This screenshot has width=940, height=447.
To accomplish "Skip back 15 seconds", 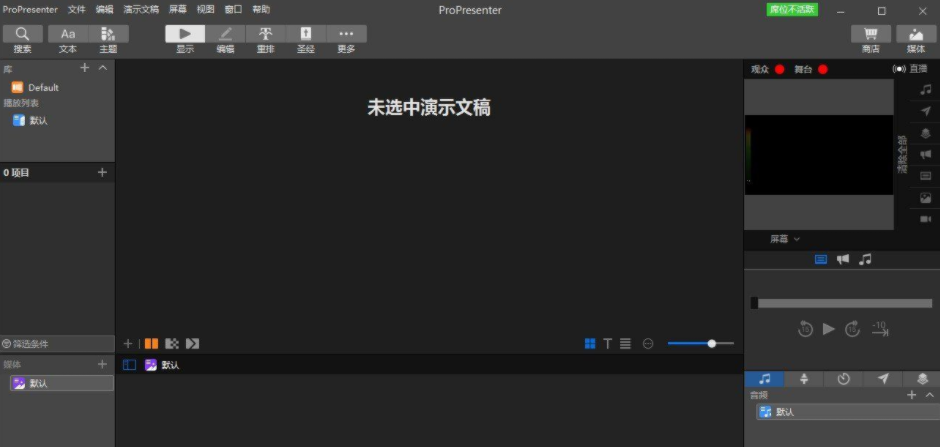I will coord(805,329).
